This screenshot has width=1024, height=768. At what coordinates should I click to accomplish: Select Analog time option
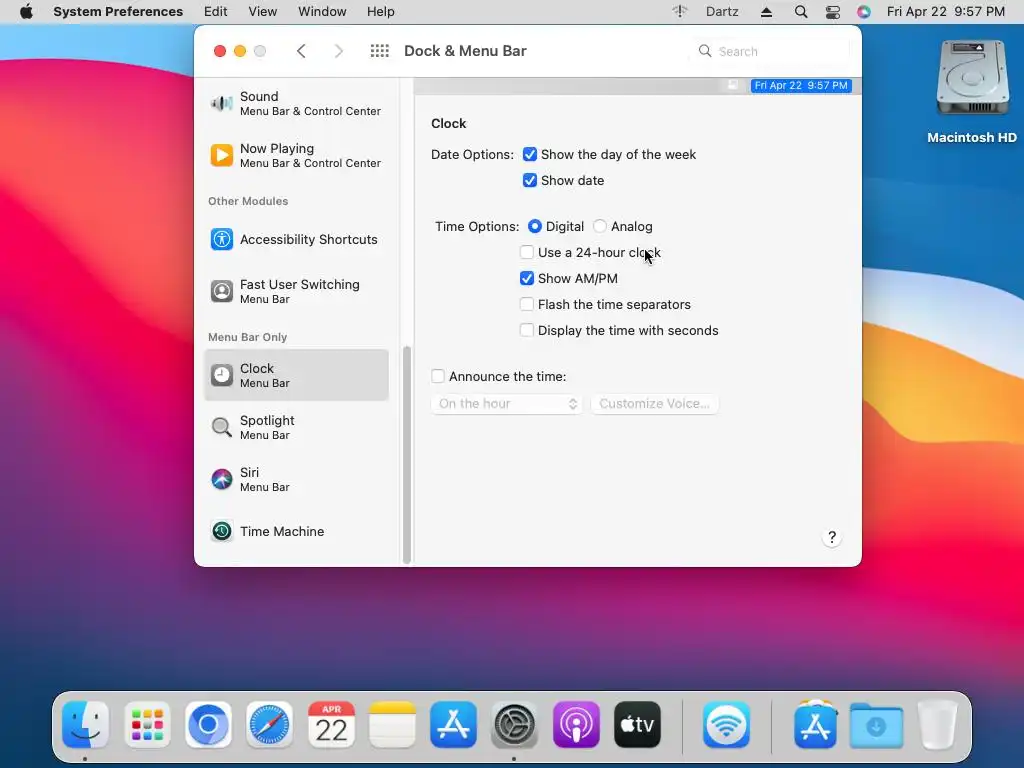600,226
